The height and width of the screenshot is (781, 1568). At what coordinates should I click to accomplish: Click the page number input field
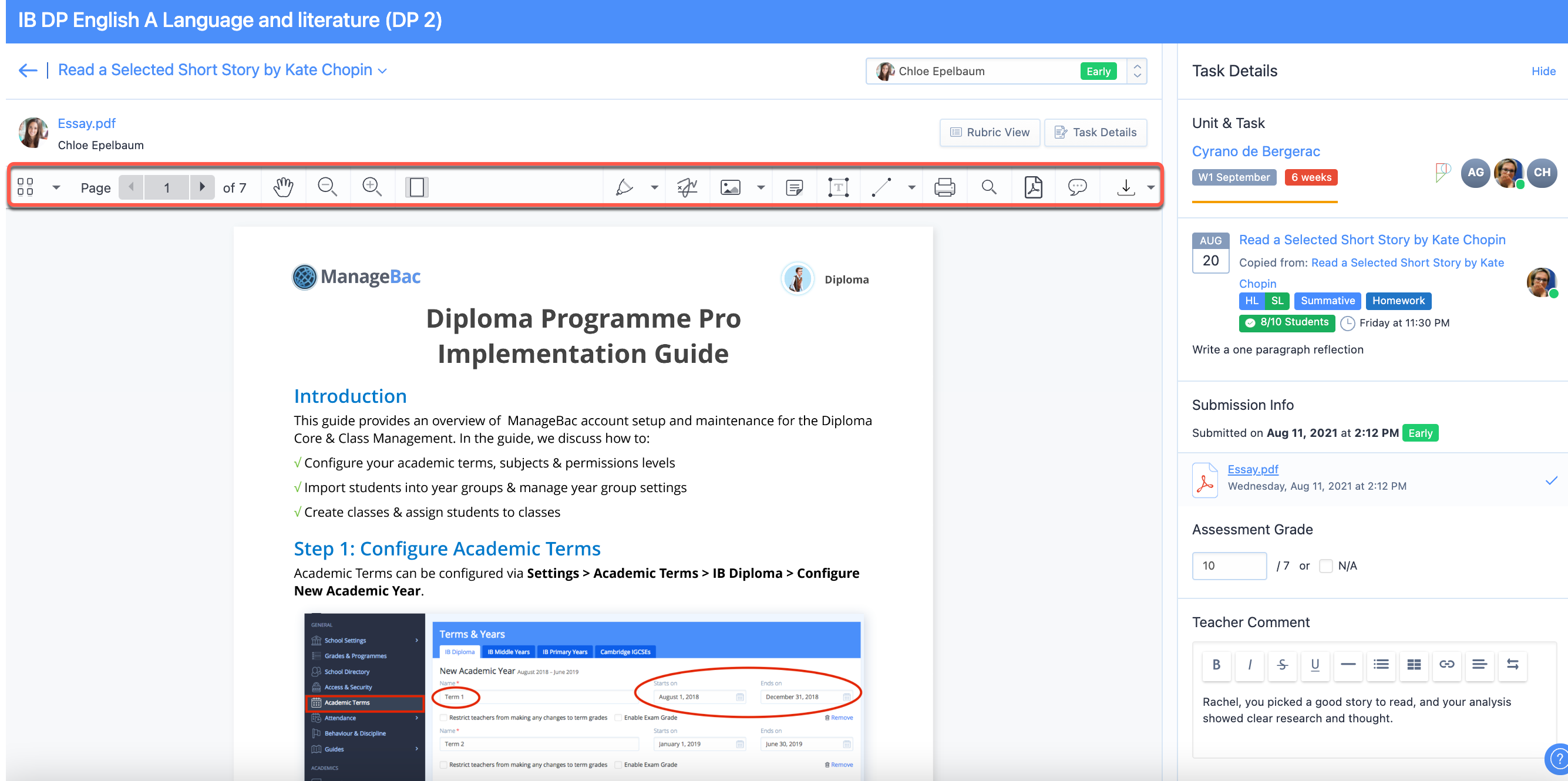(167, 187)
